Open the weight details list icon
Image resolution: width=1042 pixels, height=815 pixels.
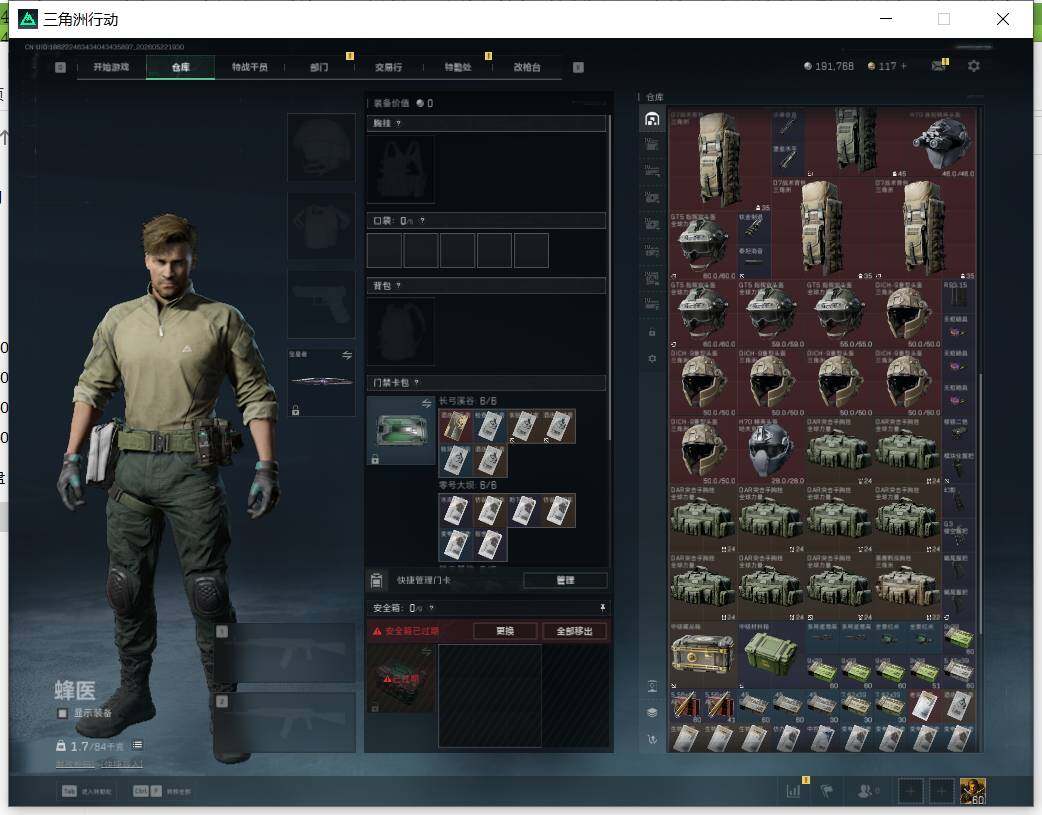[x=137, y=745]
